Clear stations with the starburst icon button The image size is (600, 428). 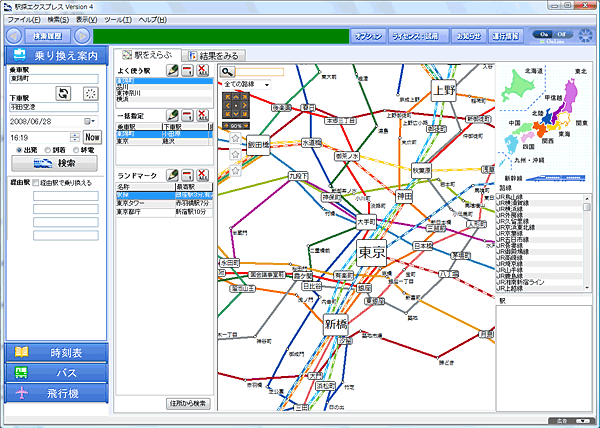coord(91,93)
